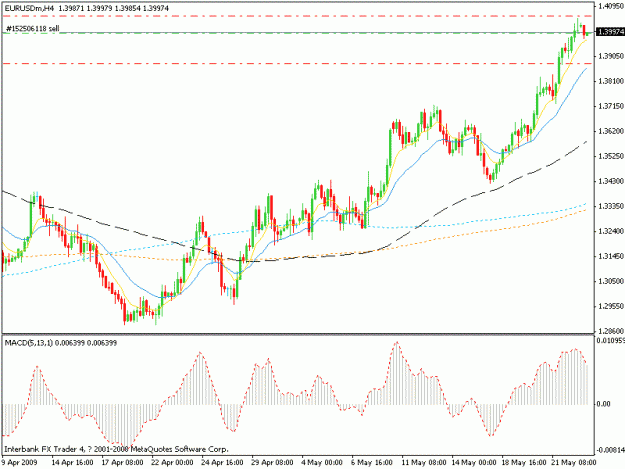Click the 1.39050 price axis label
Viewport: 625px width, 469px height.
coord(611,56)
